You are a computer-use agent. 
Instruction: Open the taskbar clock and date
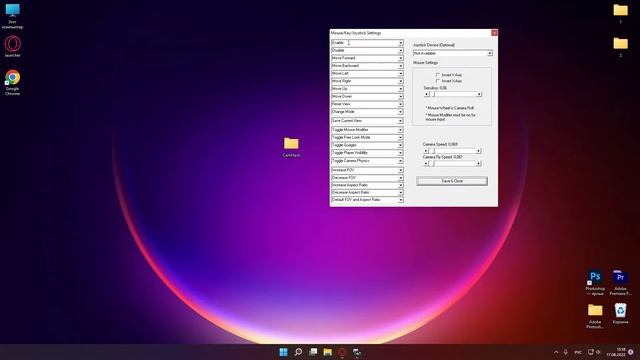point(616,352)
